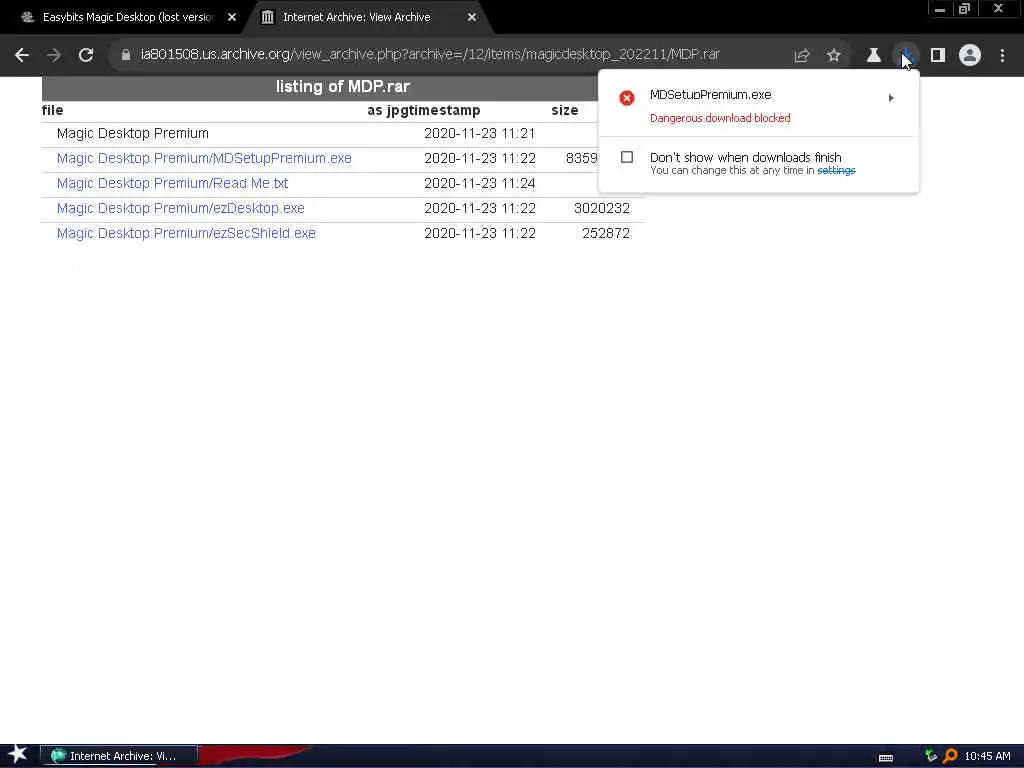
Task: Click the keyboard tray icon
Action: pos(886,757)
